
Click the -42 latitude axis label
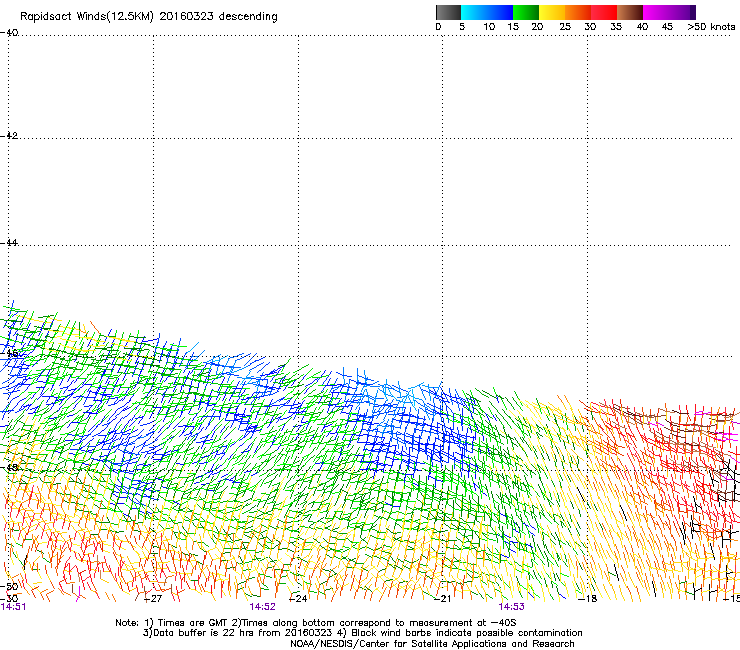pyautogui.click(x=9, y=135)
